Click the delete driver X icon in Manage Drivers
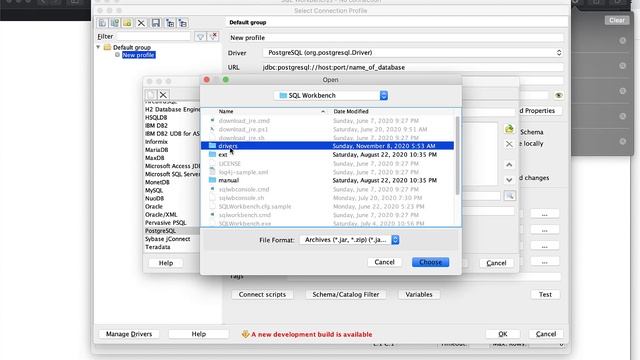 click(163, 94)
